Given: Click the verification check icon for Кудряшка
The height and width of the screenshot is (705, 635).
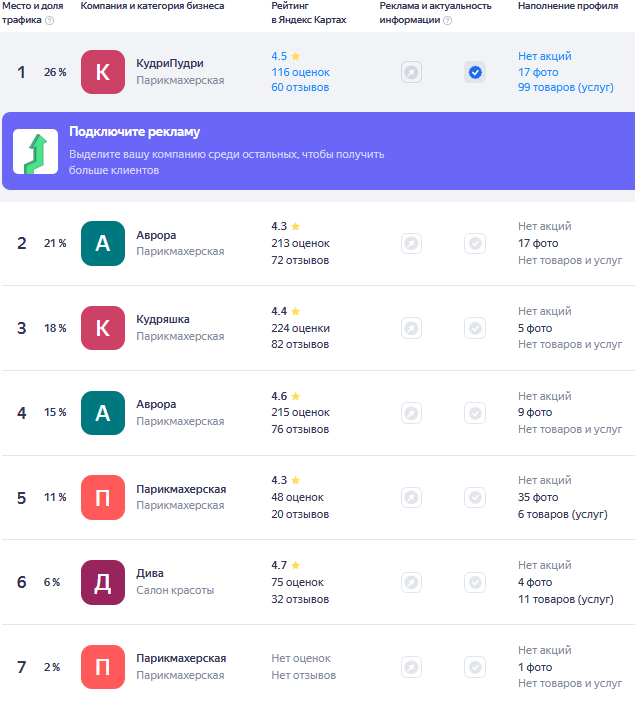Looking at the screenshot, I should 475,328.
